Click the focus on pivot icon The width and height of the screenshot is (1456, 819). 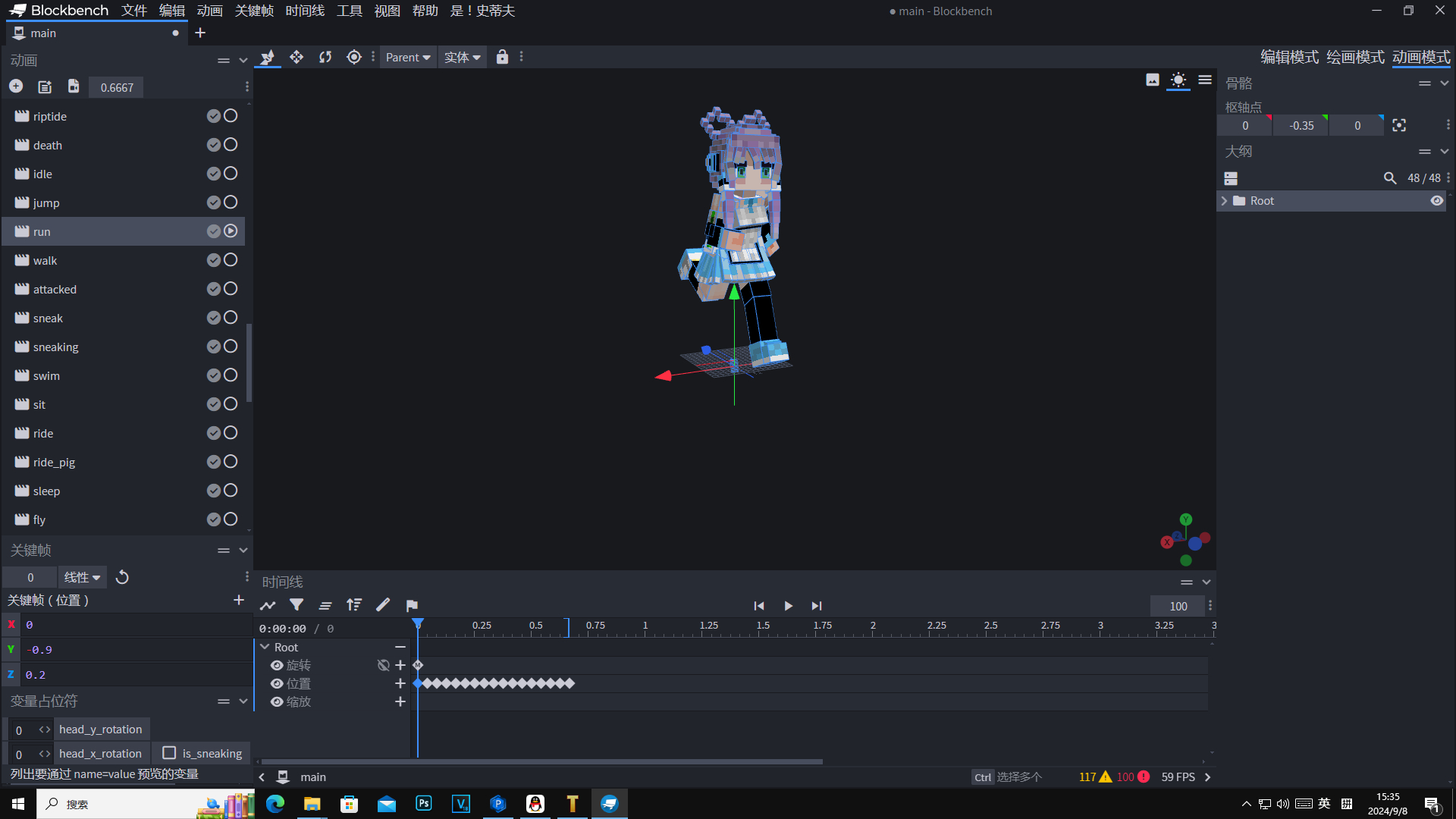pyautogui.click(x=1399, y=125)
